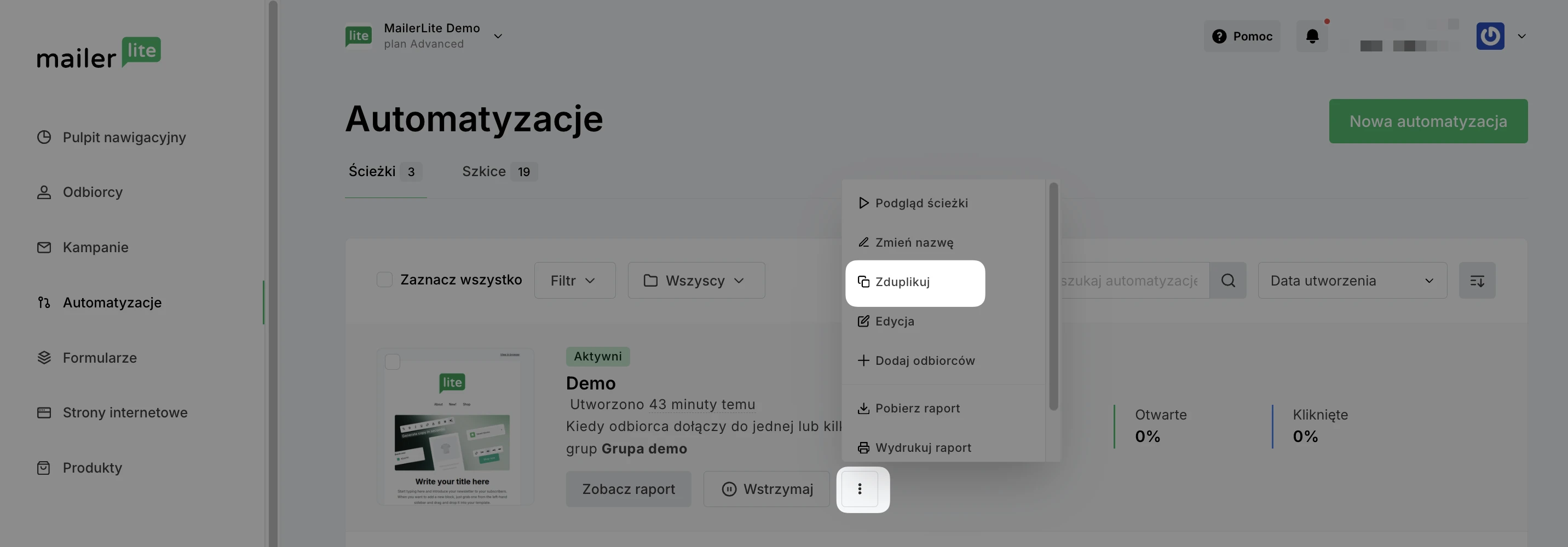The image size is (1568, 547).
Task: Click the Nowa automatyzacja button
Action: pos(1427,121)
